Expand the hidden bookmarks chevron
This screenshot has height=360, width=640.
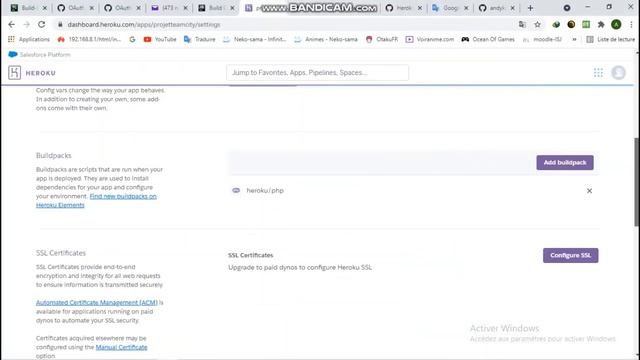click(x=574, y=39)
